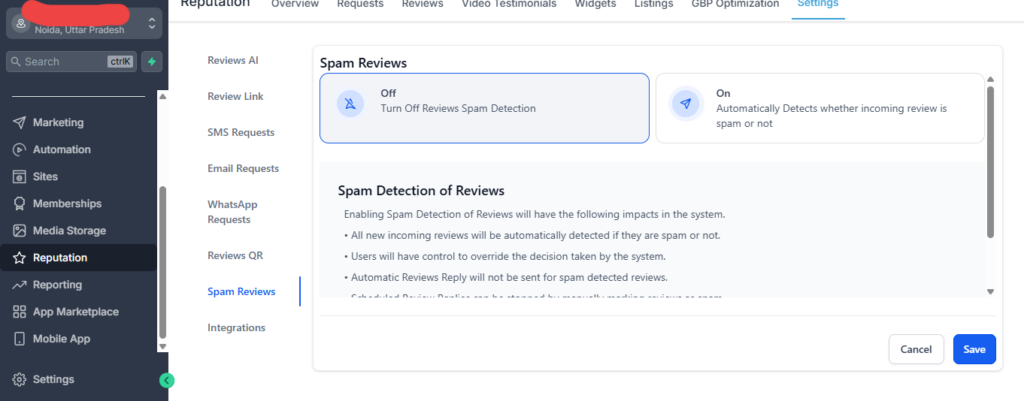
Task: Click the location account avatar icon
Action: point(21,24)
